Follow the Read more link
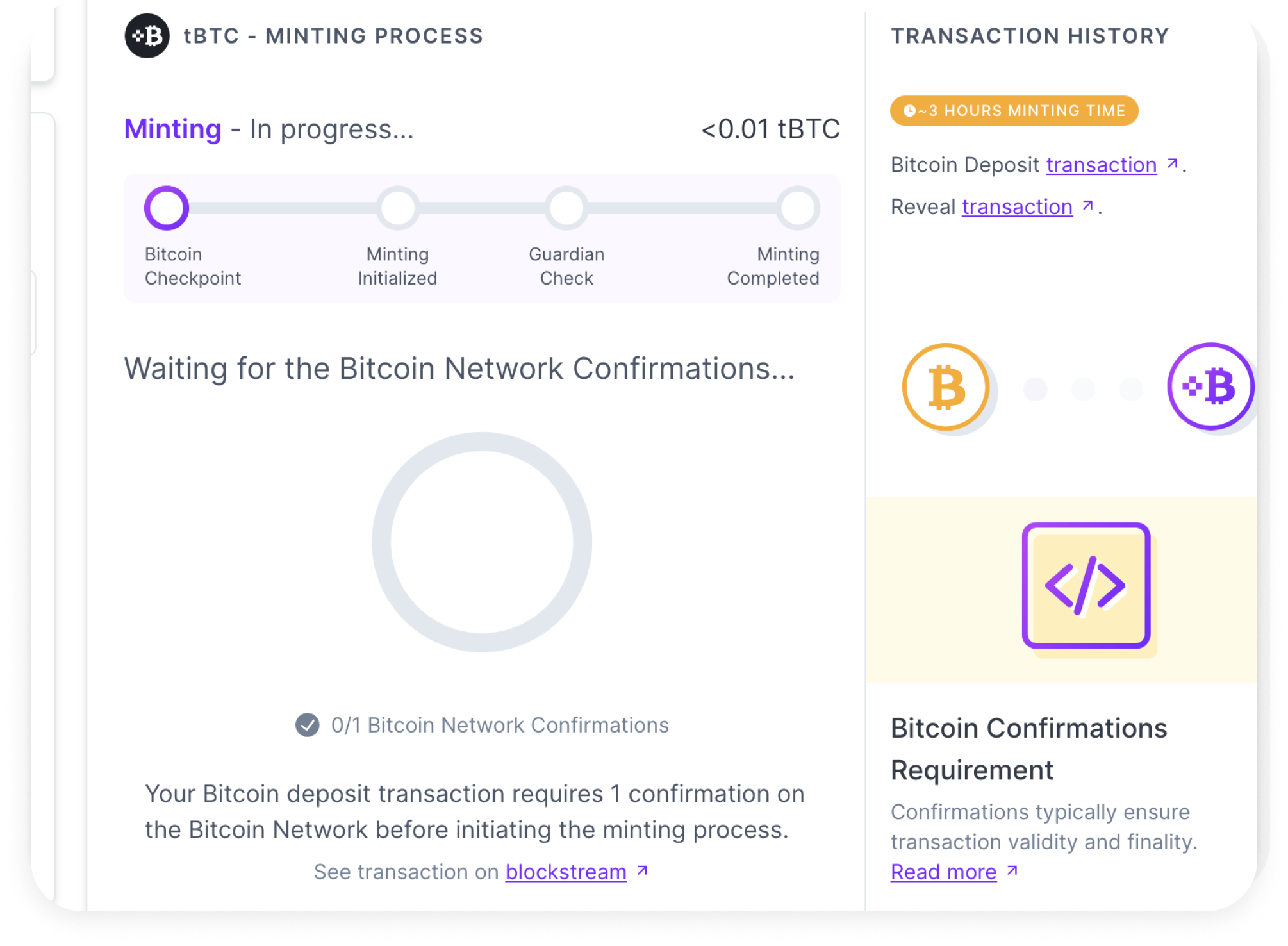The height and width of the screenshot is (946, 1288). 943,872
